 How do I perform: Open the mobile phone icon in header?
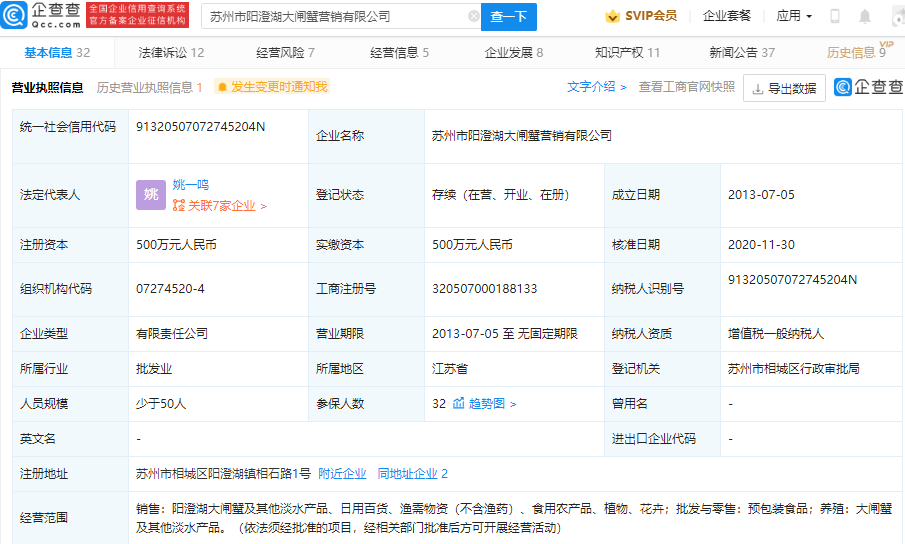[835, 16]
